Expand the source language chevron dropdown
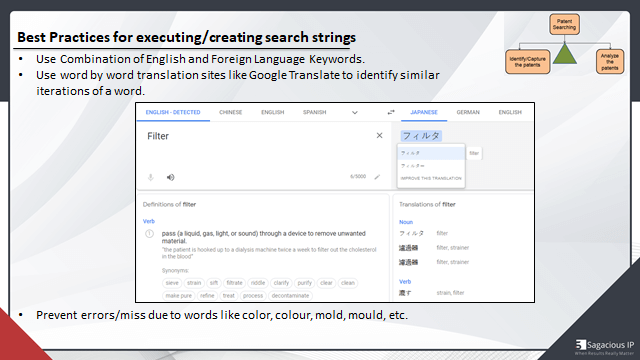This screenshot has width=640, height=360. pyautogui.click(x=355, y=113)
